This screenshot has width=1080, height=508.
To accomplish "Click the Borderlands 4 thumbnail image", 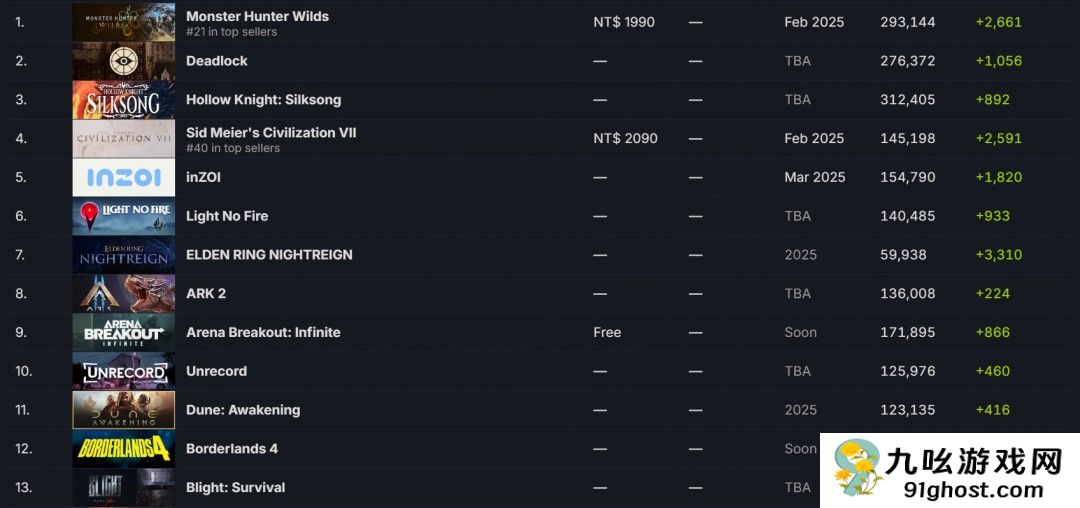I will (123, 449).
